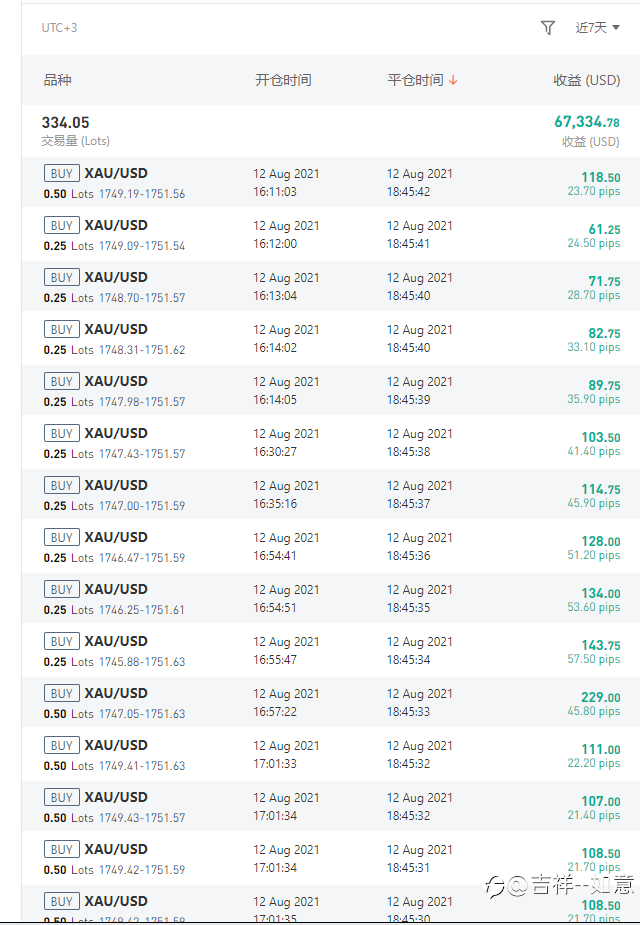The image size is (640, 925).
Task: Click the 近7天 dropdown arrow
Action: pos(616,28)
